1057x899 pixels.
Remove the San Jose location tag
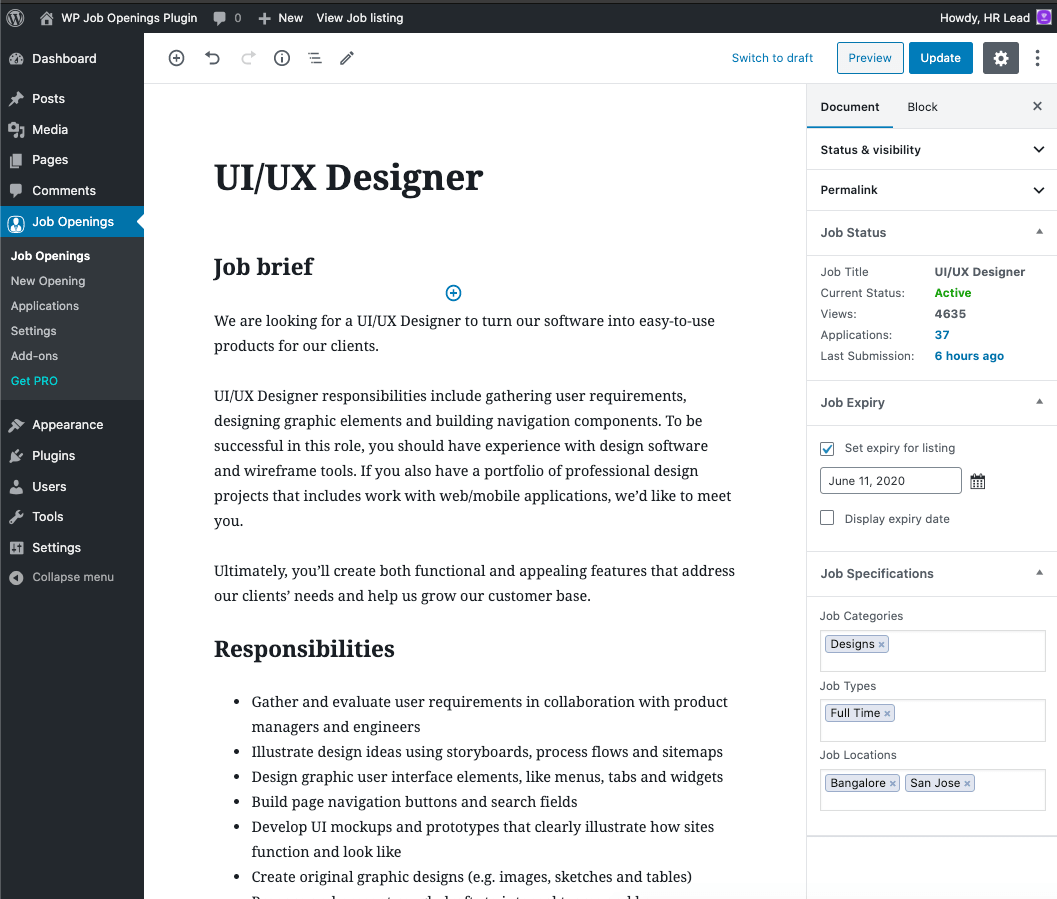click(x=967, y=784)
